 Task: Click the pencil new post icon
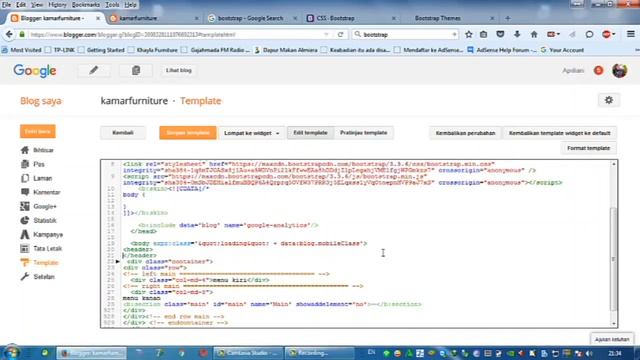tap(94, 70)
